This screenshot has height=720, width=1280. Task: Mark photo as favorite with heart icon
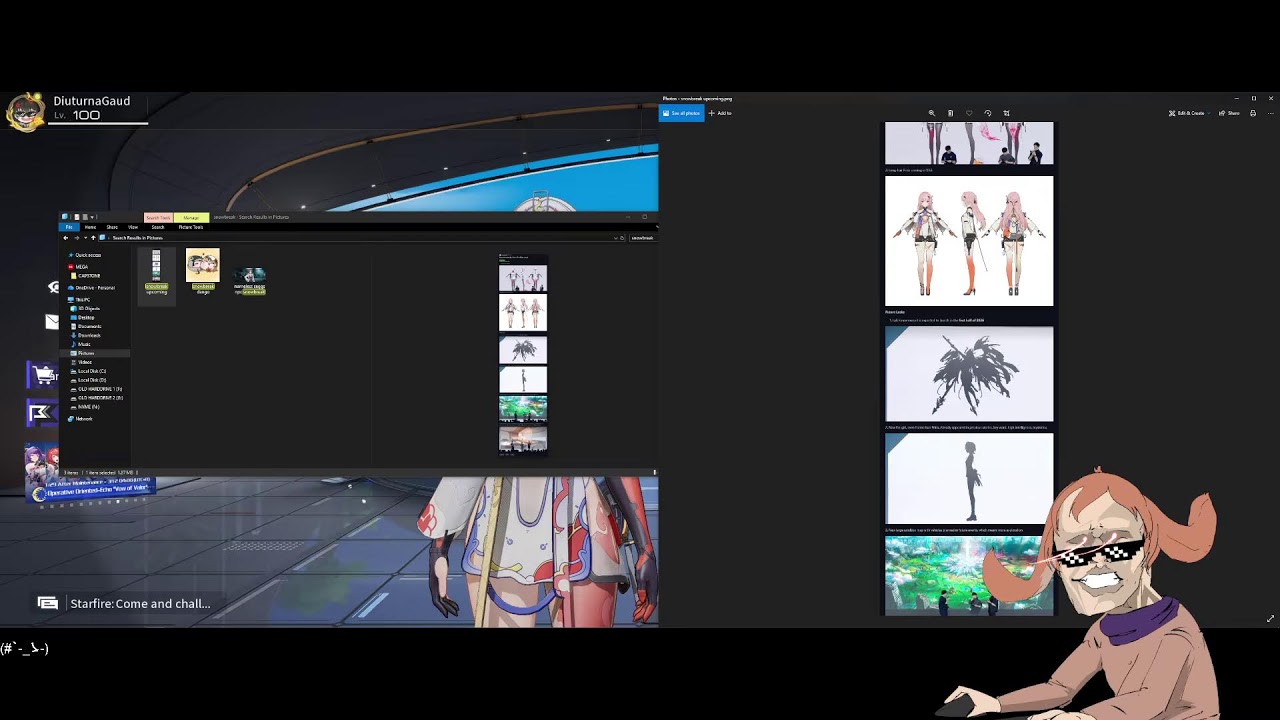tap(969, 113)
